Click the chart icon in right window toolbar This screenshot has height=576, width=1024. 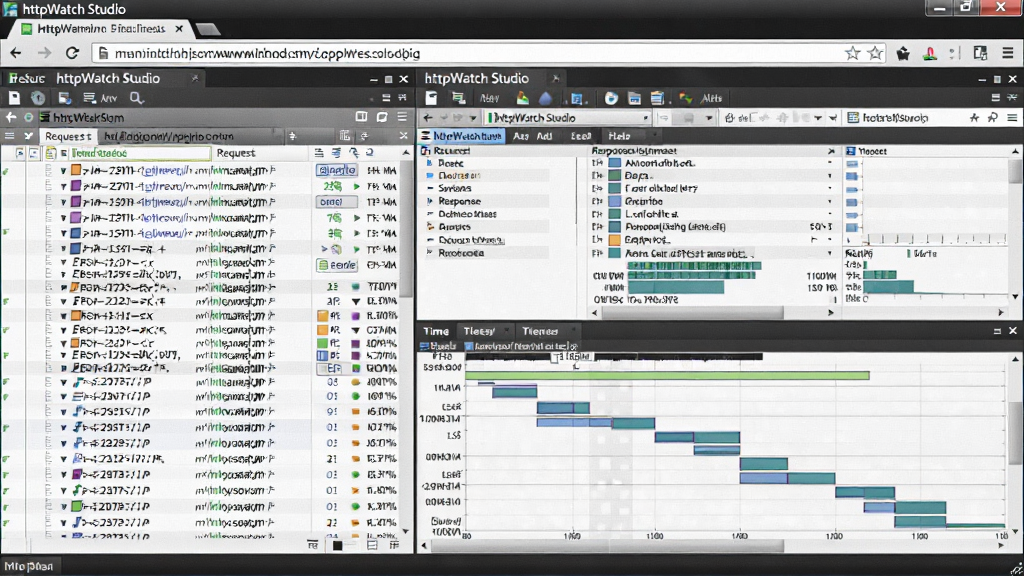tap(522, 98)
